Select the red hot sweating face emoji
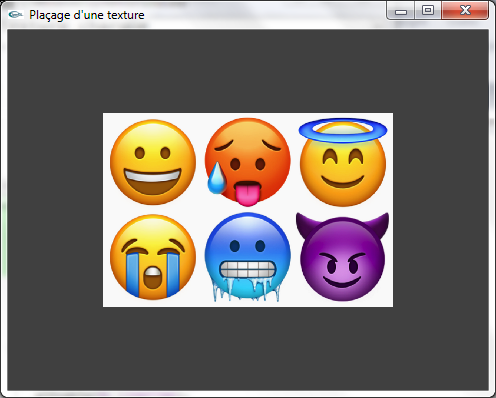 [248, 161]
